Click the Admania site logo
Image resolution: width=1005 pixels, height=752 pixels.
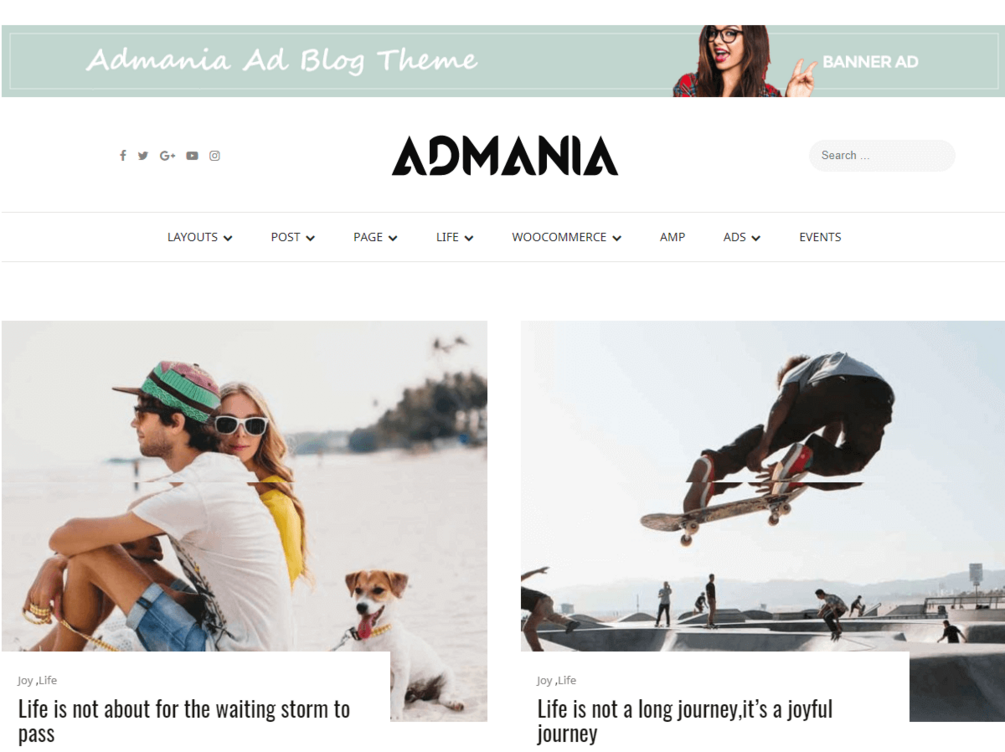pos(505,156)
